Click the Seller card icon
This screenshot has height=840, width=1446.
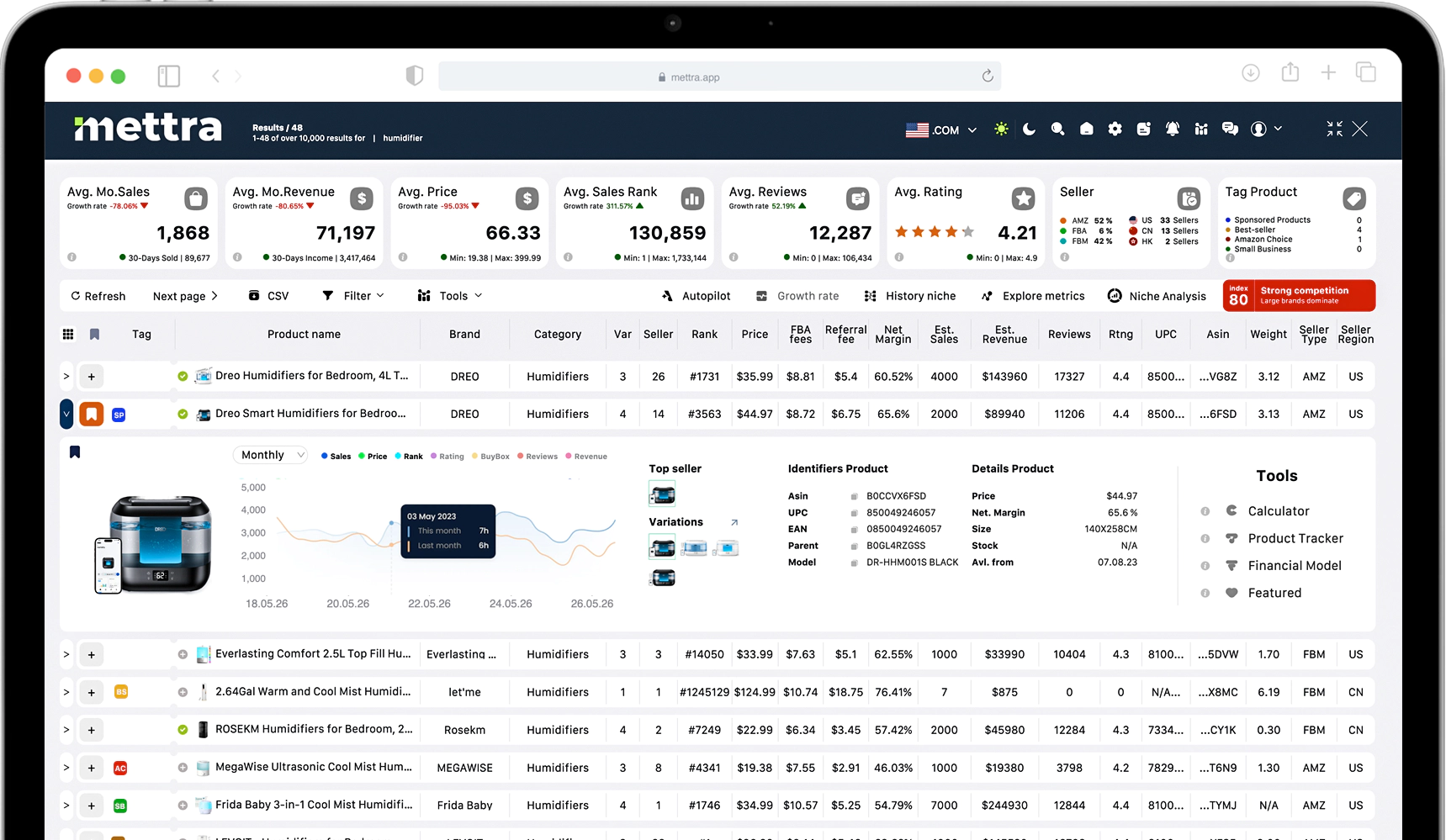coord(1189,198)
